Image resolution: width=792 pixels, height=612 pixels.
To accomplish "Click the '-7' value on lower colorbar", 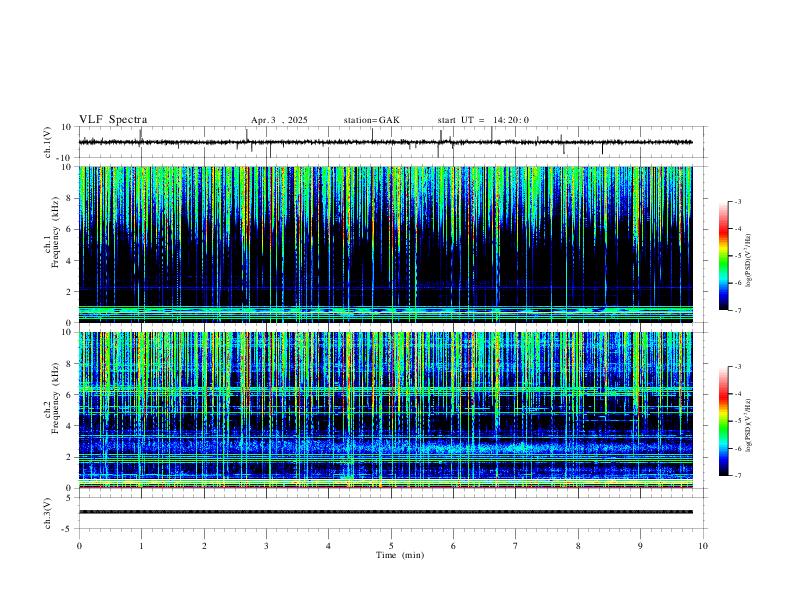I will tap(737, 476).
